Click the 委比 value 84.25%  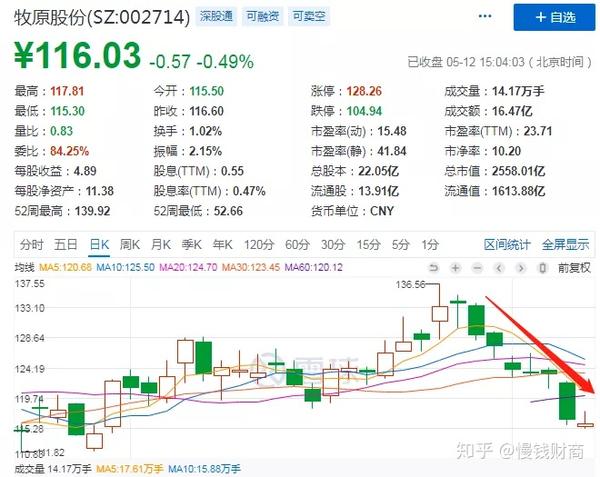[70, 151]
